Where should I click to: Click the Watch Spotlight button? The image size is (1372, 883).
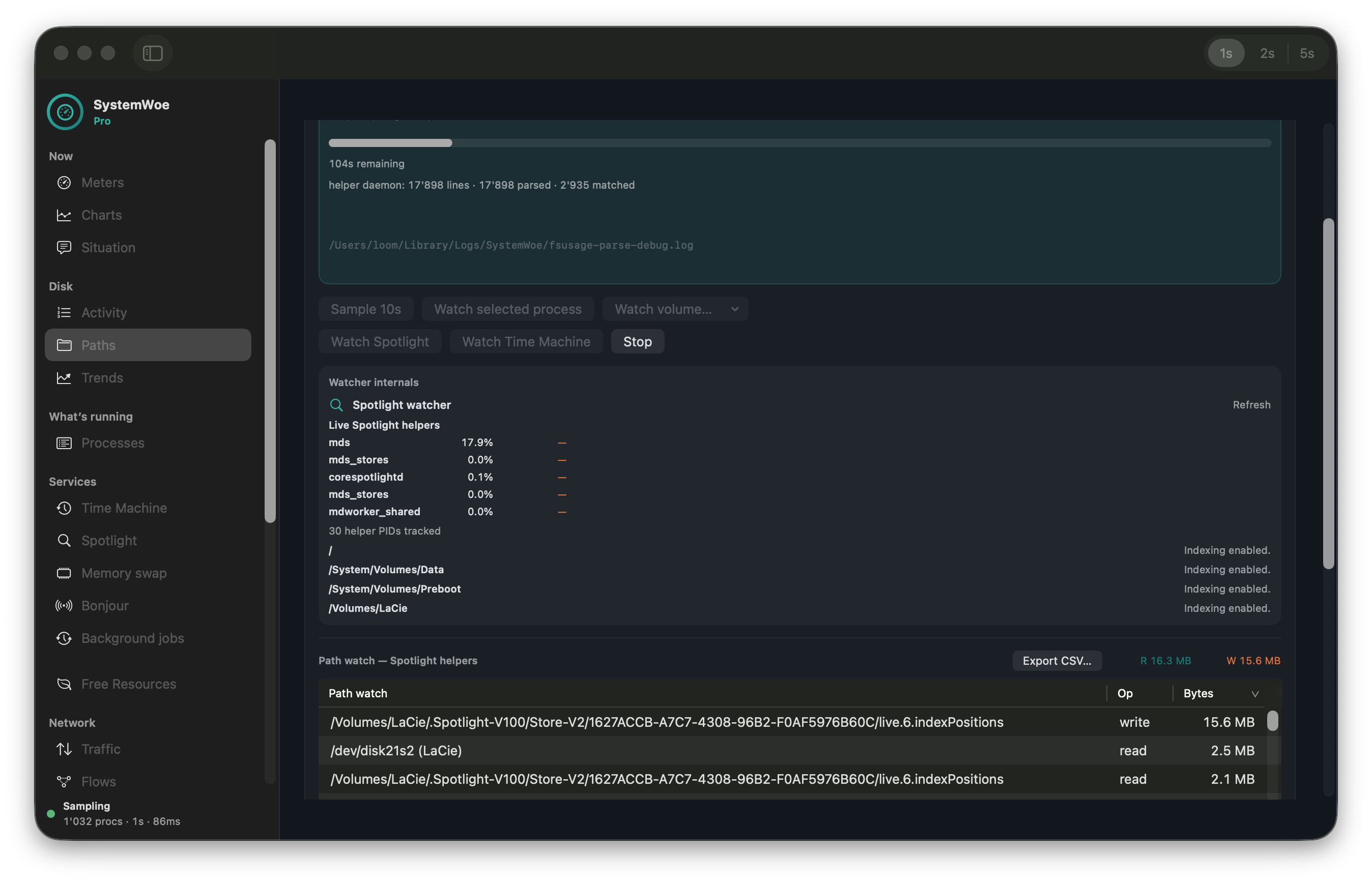(x=380, y=342)
